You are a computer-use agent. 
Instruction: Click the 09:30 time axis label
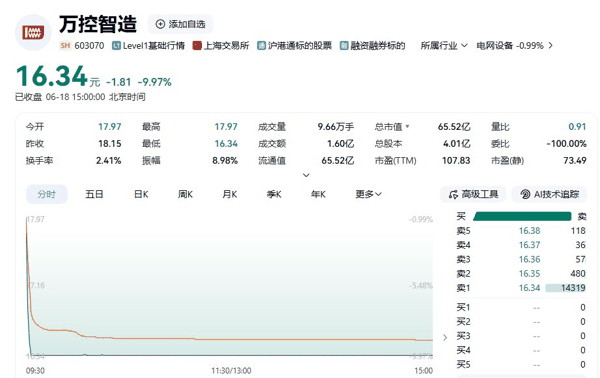(35, 370)
